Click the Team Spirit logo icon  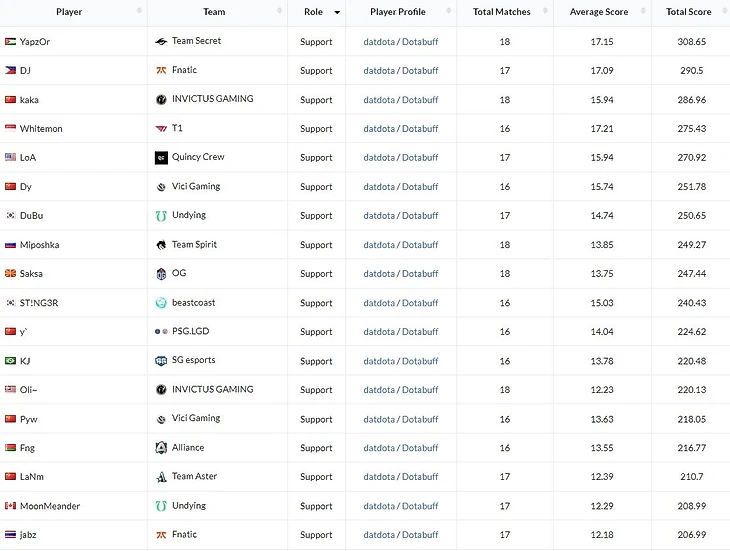tap(161, 244)
